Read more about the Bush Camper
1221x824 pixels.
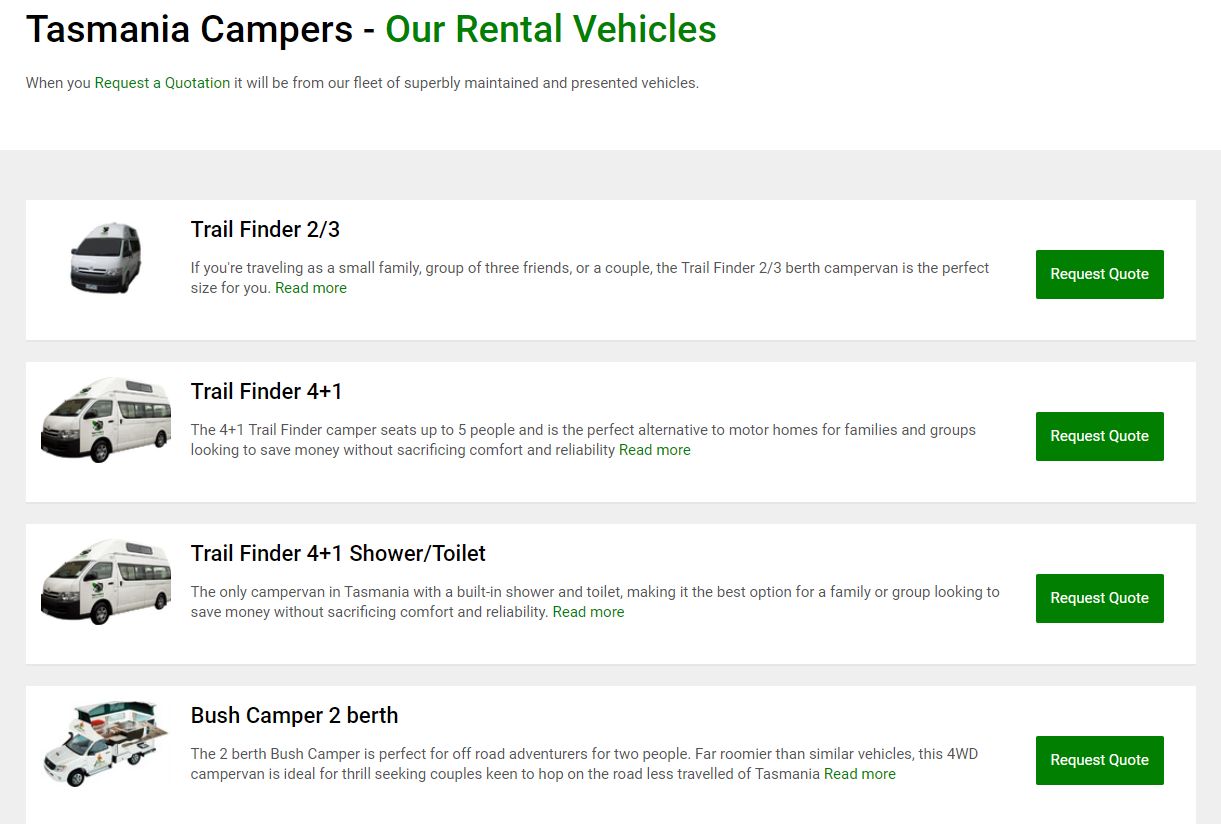click(859, 774)
